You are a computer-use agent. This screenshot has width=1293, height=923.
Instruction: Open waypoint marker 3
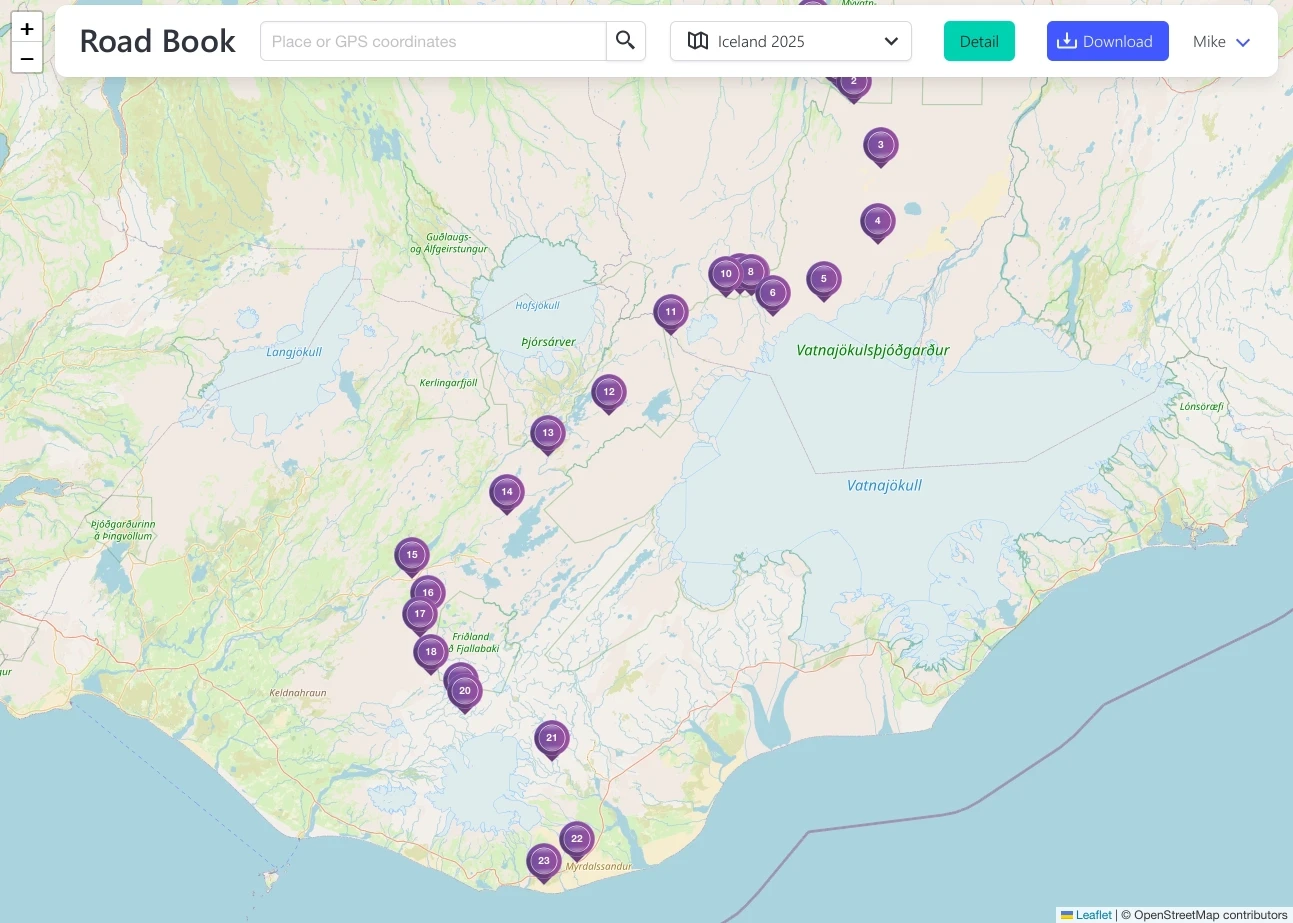[880, 144]
